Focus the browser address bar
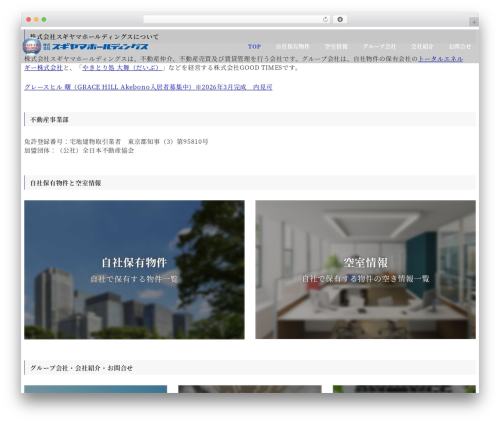 (x=237, y=20)
